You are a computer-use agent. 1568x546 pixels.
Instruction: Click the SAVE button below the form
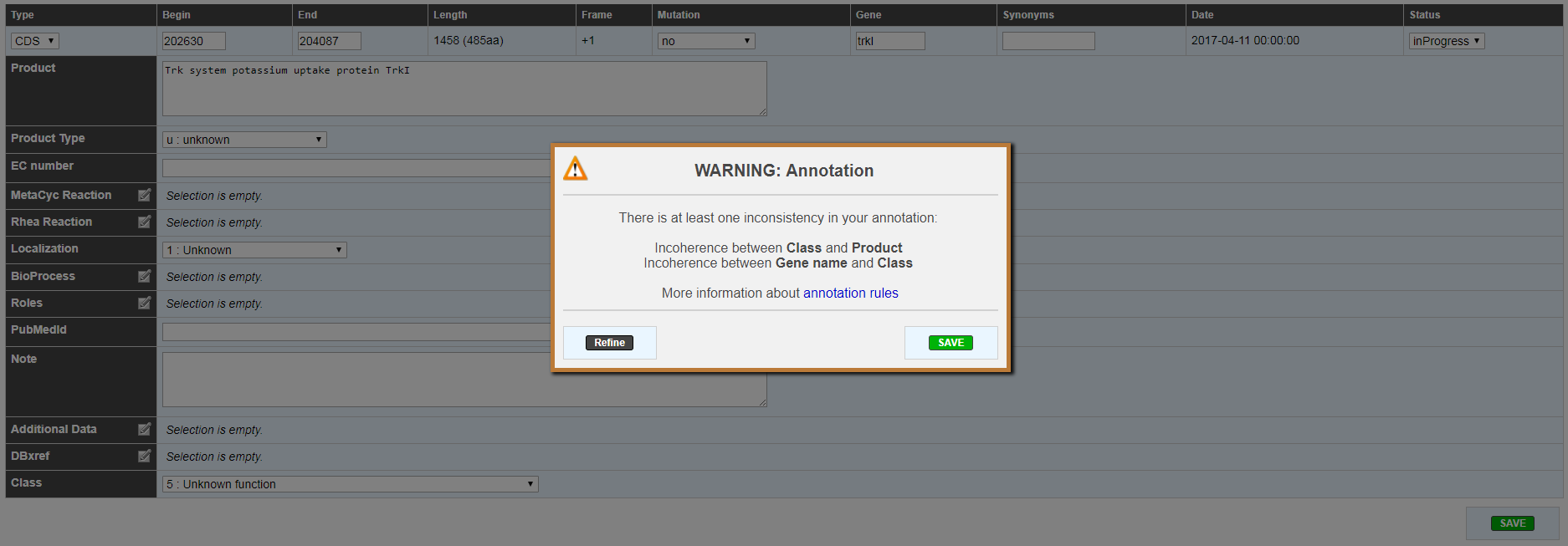[1513, 523]
